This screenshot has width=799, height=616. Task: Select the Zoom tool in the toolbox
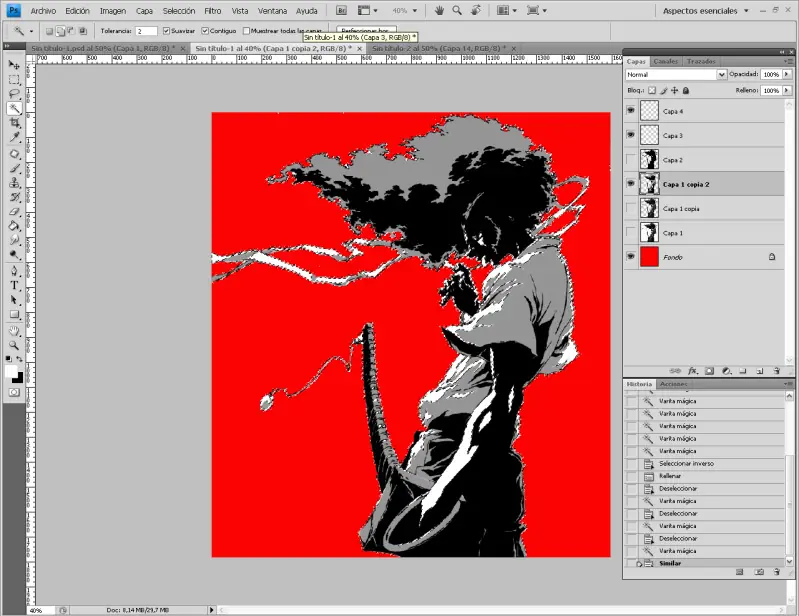[14, 345]
